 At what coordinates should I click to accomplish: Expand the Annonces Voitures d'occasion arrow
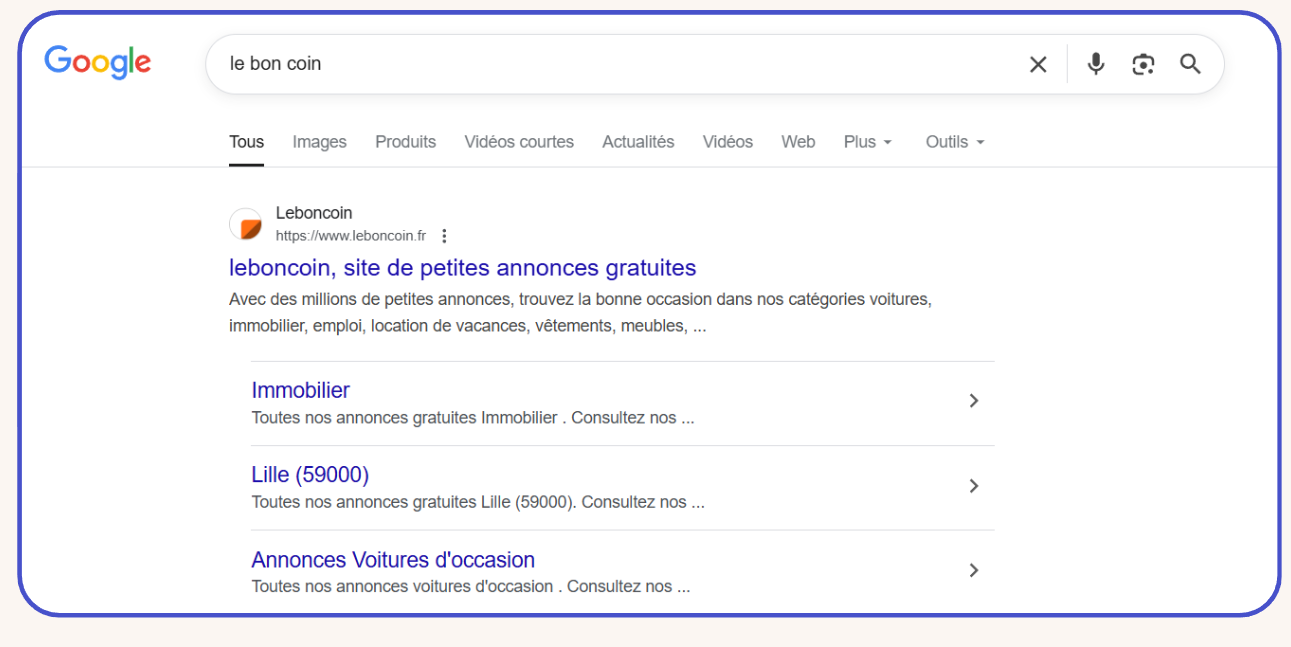pos(973,570)
